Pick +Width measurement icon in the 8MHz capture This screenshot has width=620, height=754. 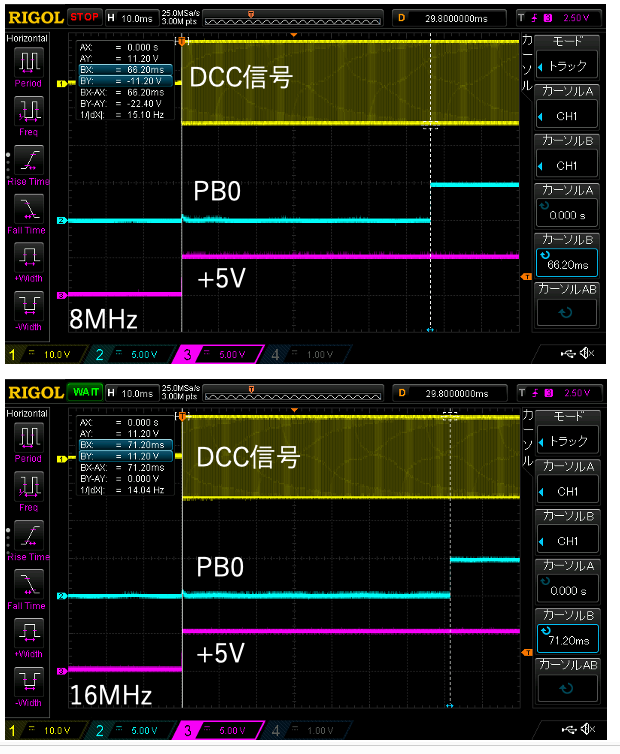pos(29,258)
